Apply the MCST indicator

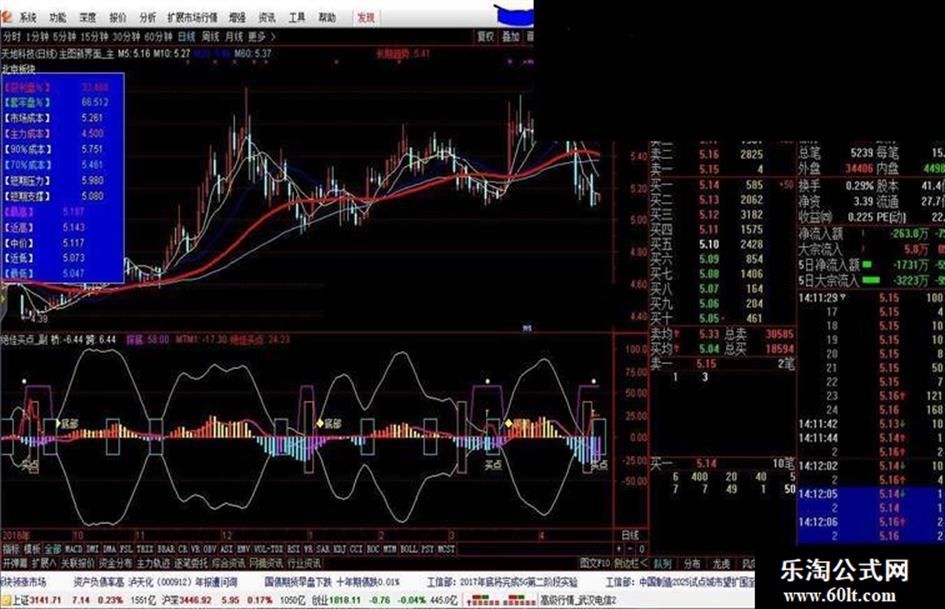pyautogui.click(x=447, y=549)
